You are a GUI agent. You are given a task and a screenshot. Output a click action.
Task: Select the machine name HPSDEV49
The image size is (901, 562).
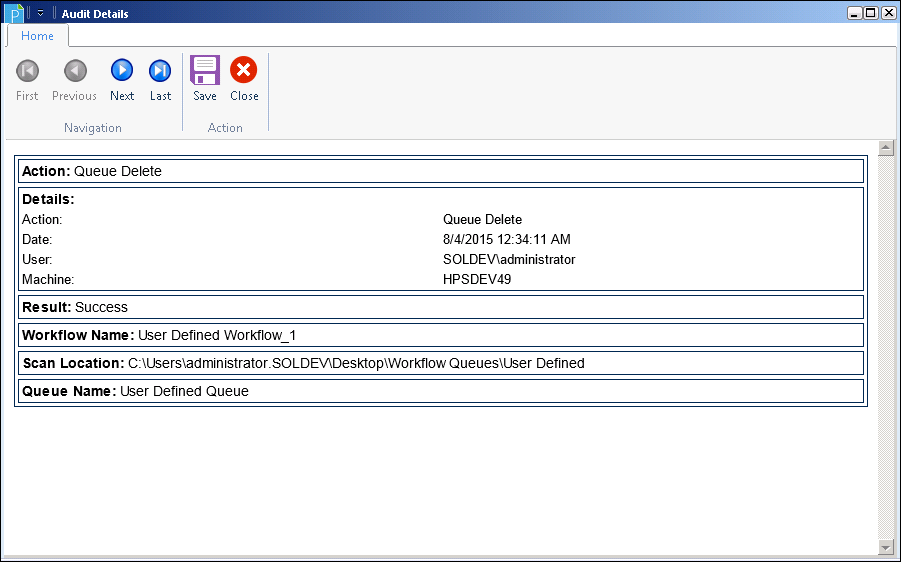pos(477,279)
